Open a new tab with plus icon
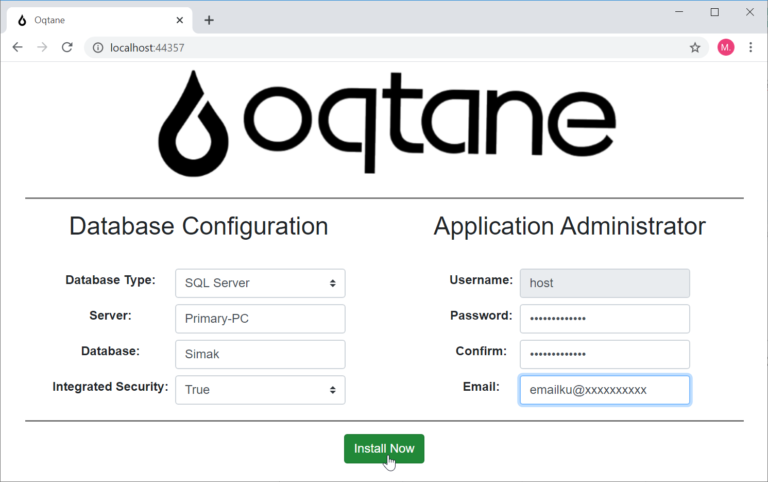 tap(209, 20)
